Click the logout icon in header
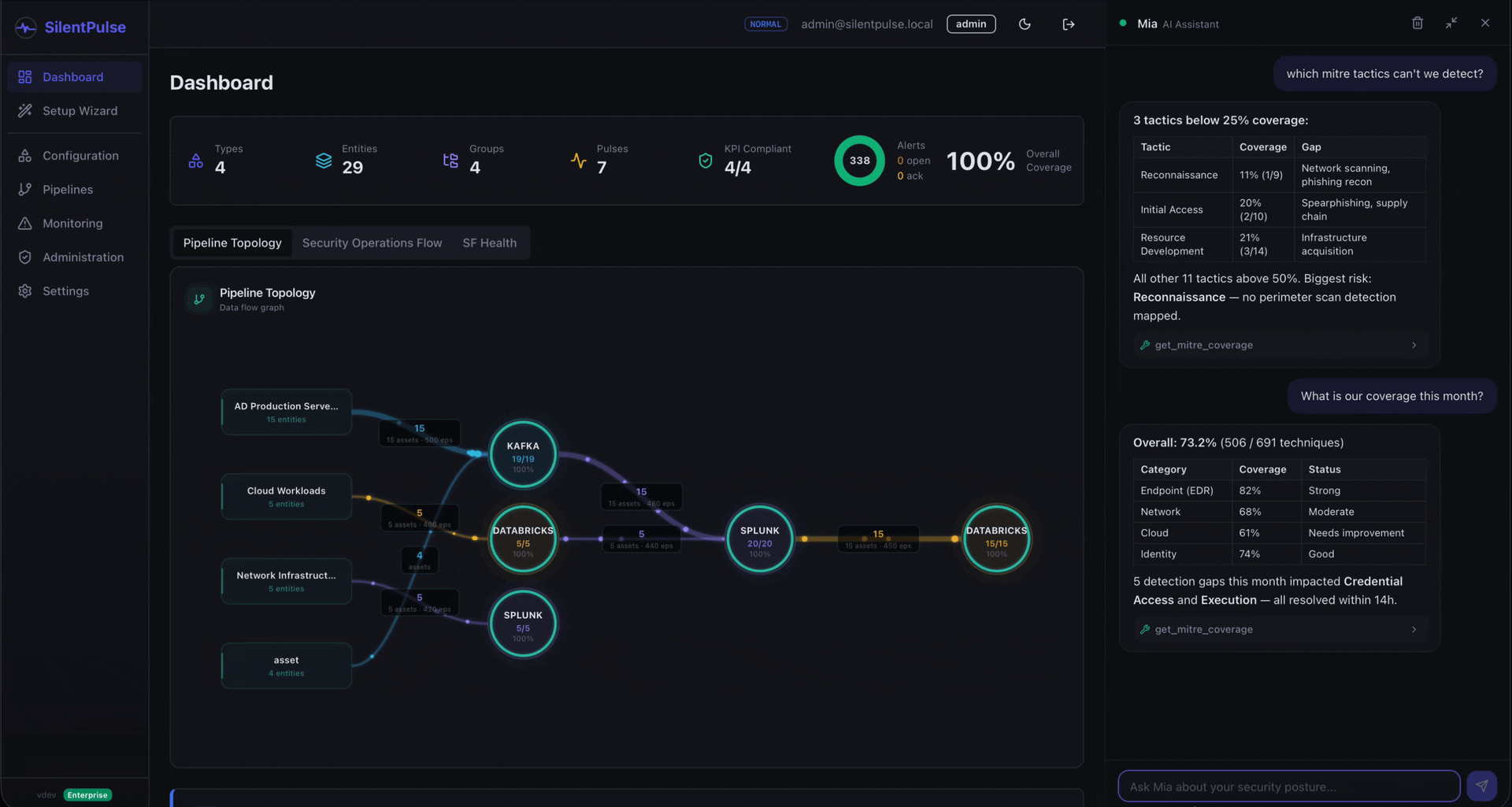This screenshot has width=1512, height=807. pos(1069,24)
